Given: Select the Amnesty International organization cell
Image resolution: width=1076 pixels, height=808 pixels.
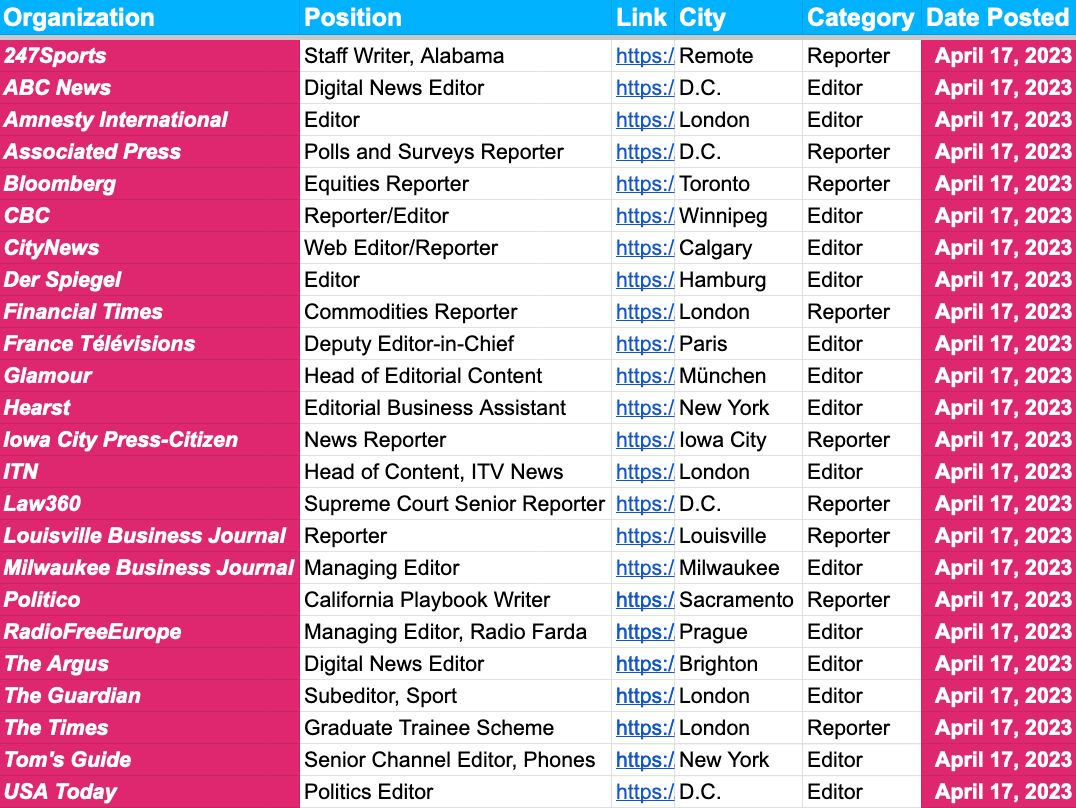Looking at the screenshot, I should [116, 120].
